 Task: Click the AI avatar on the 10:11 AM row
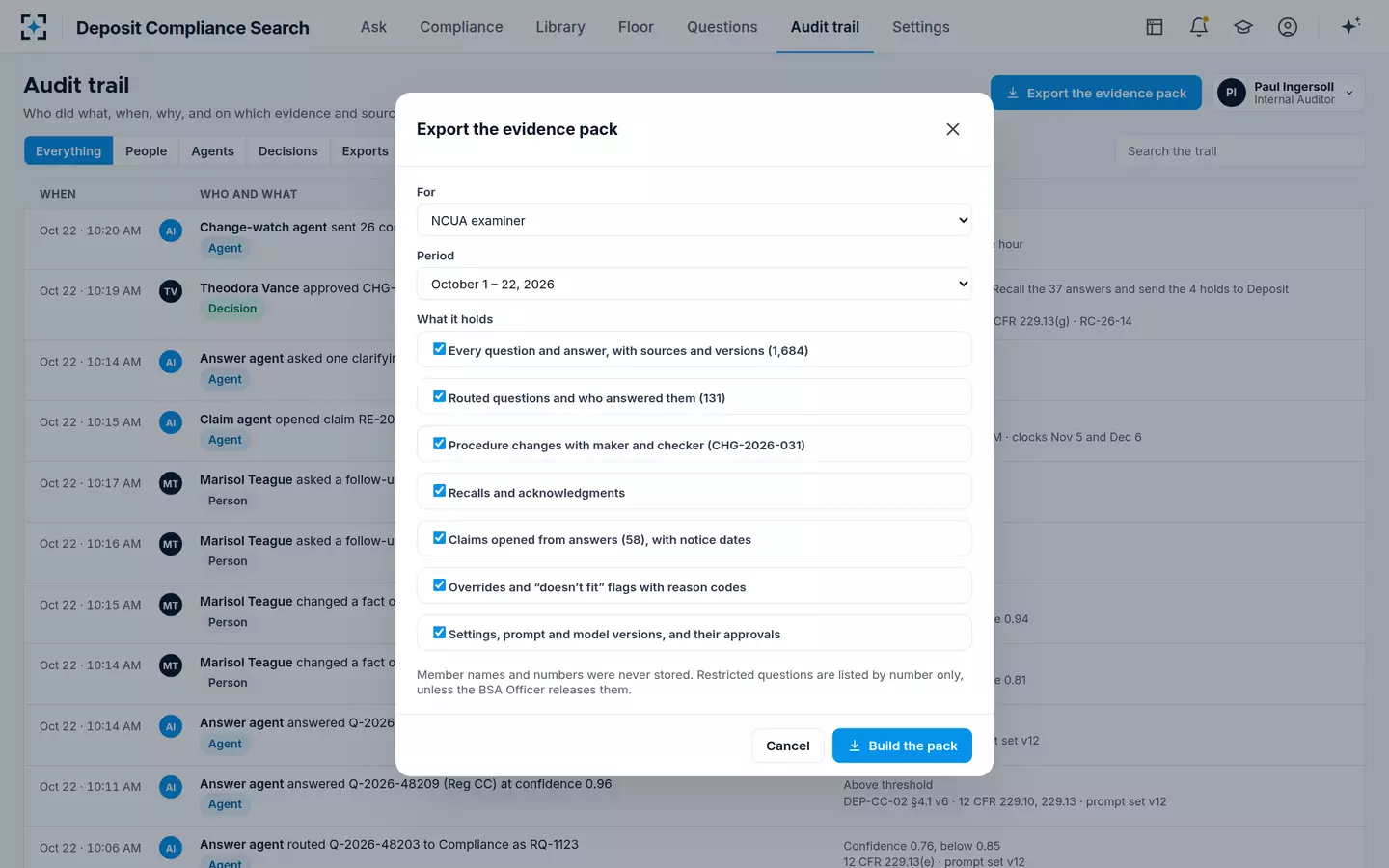[x=171, y=787]
